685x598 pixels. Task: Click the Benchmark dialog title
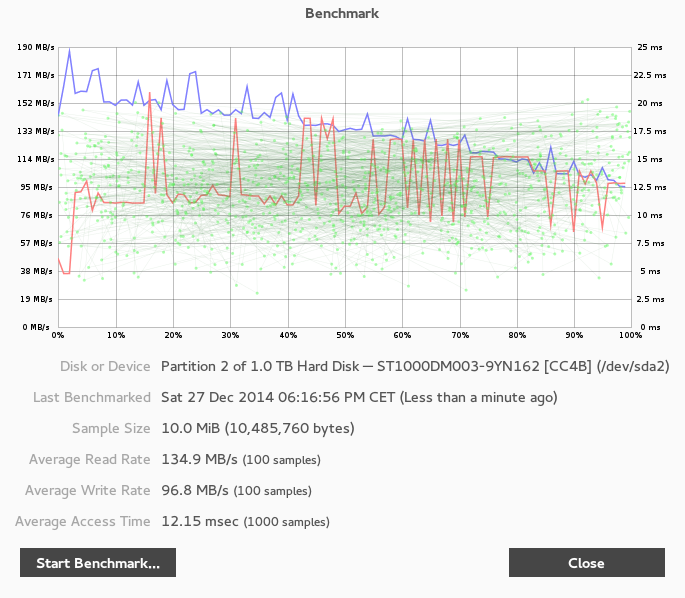coord(342,13)
